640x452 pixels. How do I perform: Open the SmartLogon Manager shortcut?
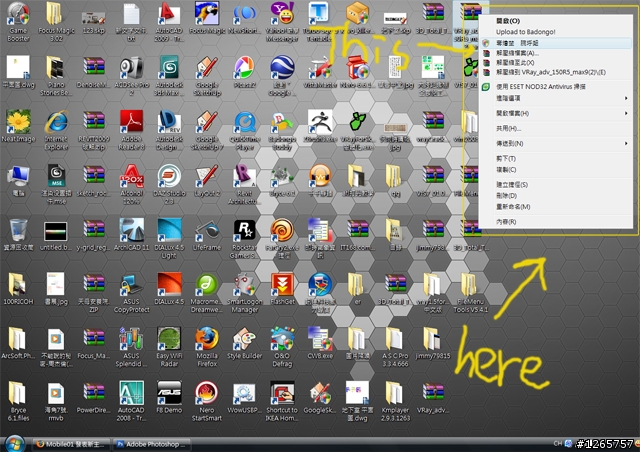click(x=244, y=293)
